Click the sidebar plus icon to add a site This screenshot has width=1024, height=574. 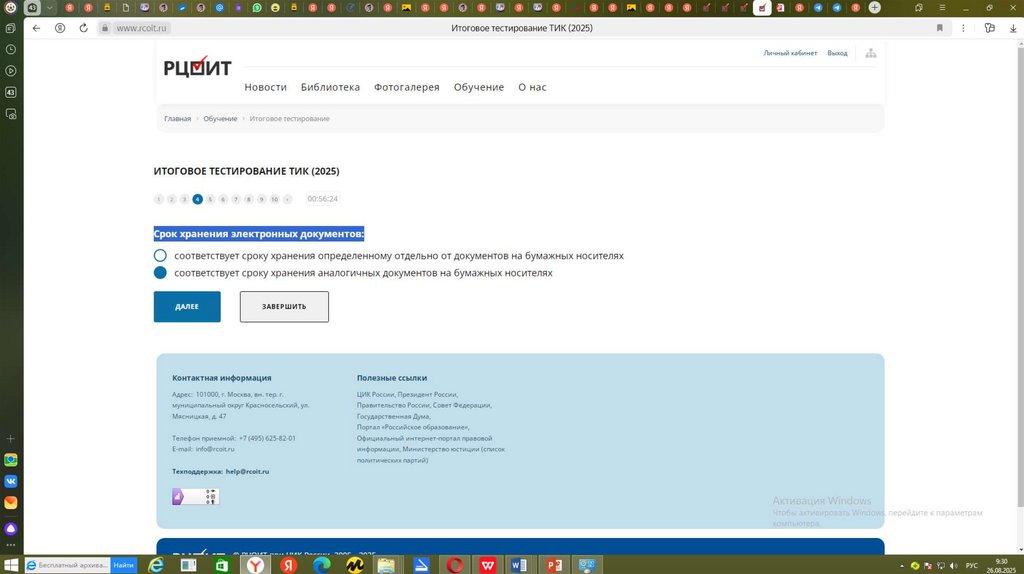coord(10,439)
